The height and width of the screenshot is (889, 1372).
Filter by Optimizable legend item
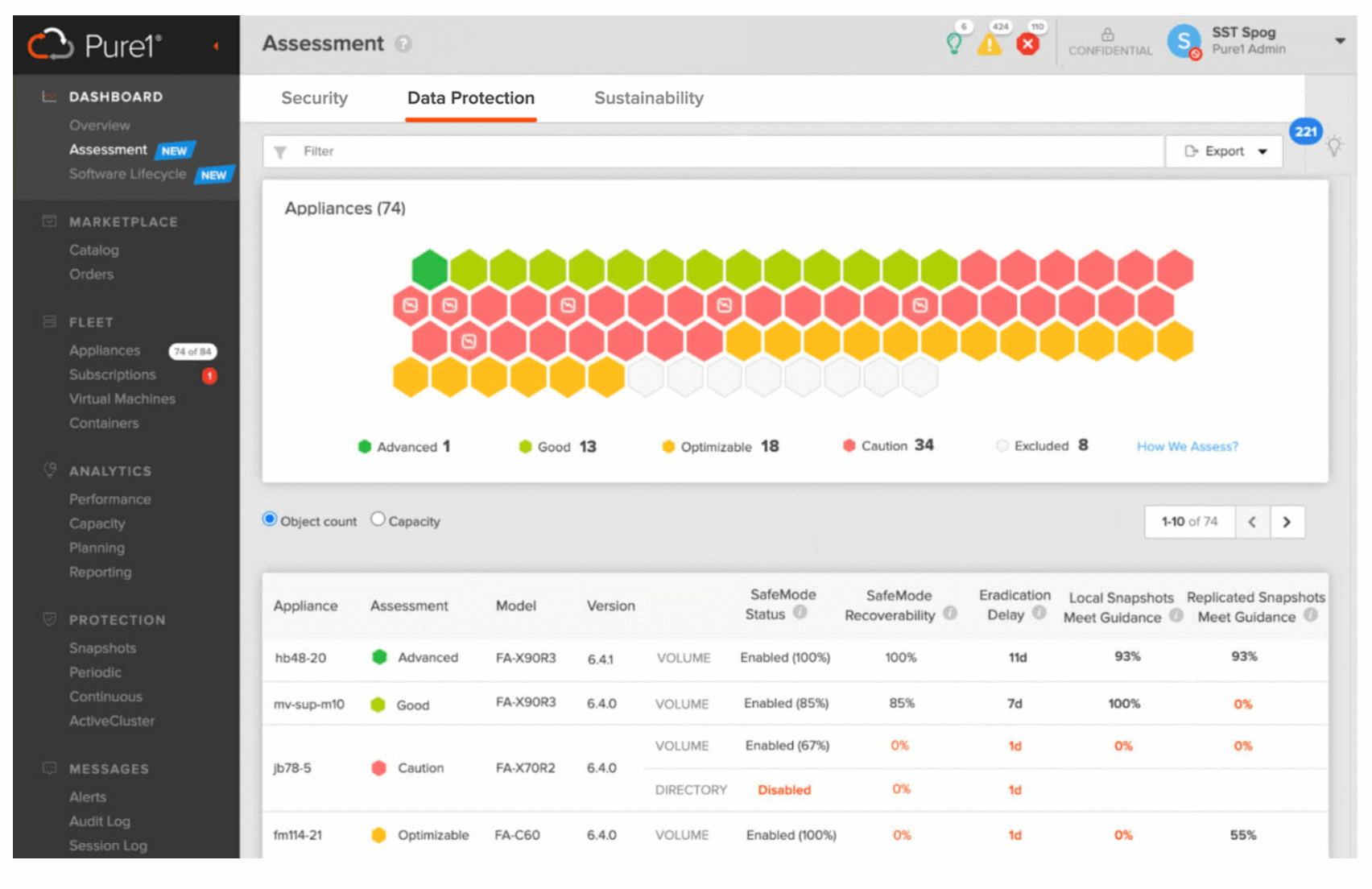tap(720, 446)
